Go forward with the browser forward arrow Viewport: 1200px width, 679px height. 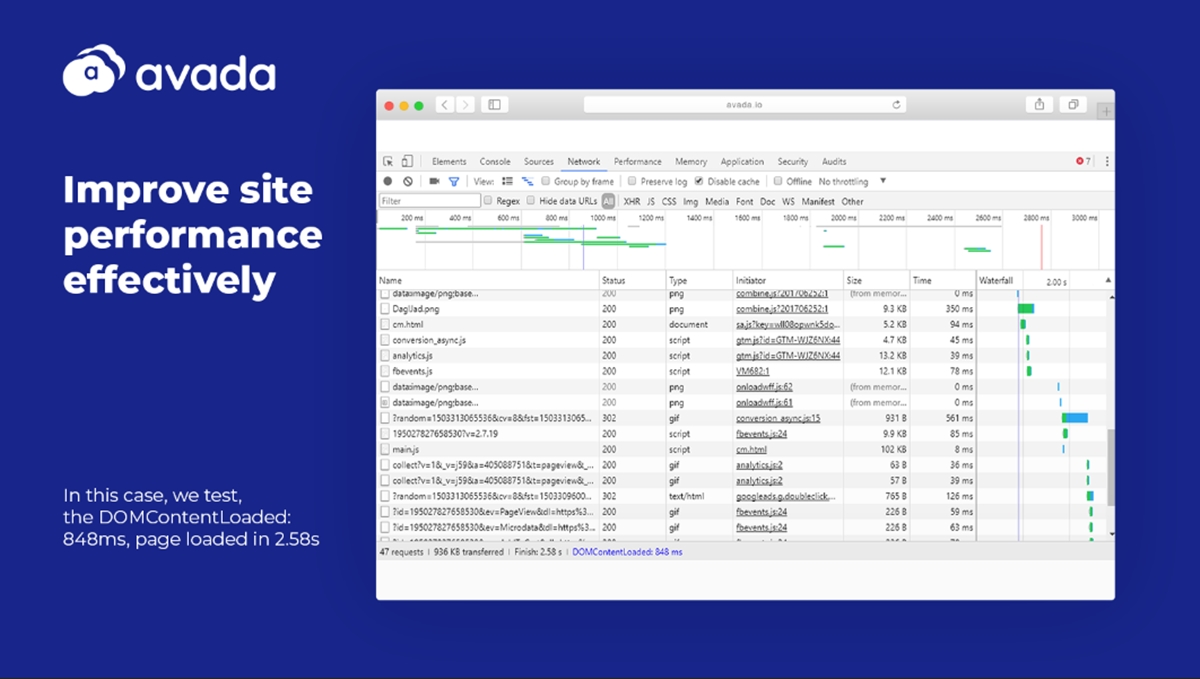pyautogui.click(x=464, y=105)
